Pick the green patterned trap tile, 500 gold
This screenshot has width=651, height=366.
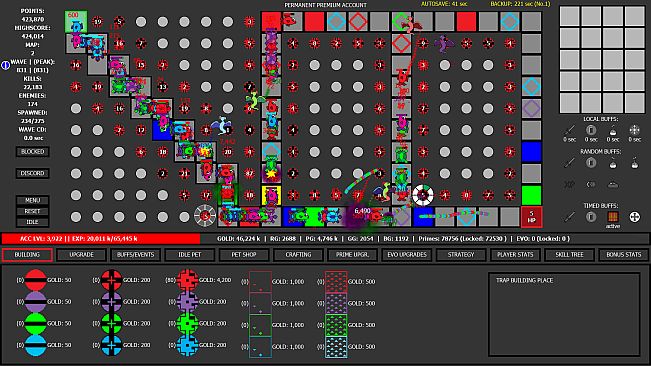(336, 325)
